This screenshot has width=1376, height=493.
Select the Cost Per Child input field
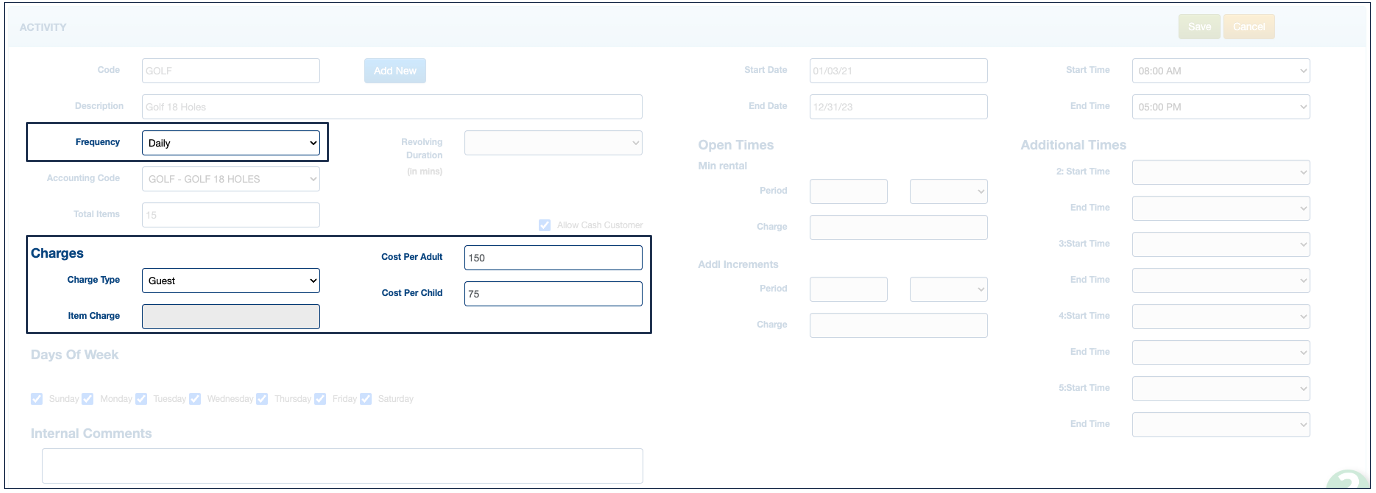point(553,294)
